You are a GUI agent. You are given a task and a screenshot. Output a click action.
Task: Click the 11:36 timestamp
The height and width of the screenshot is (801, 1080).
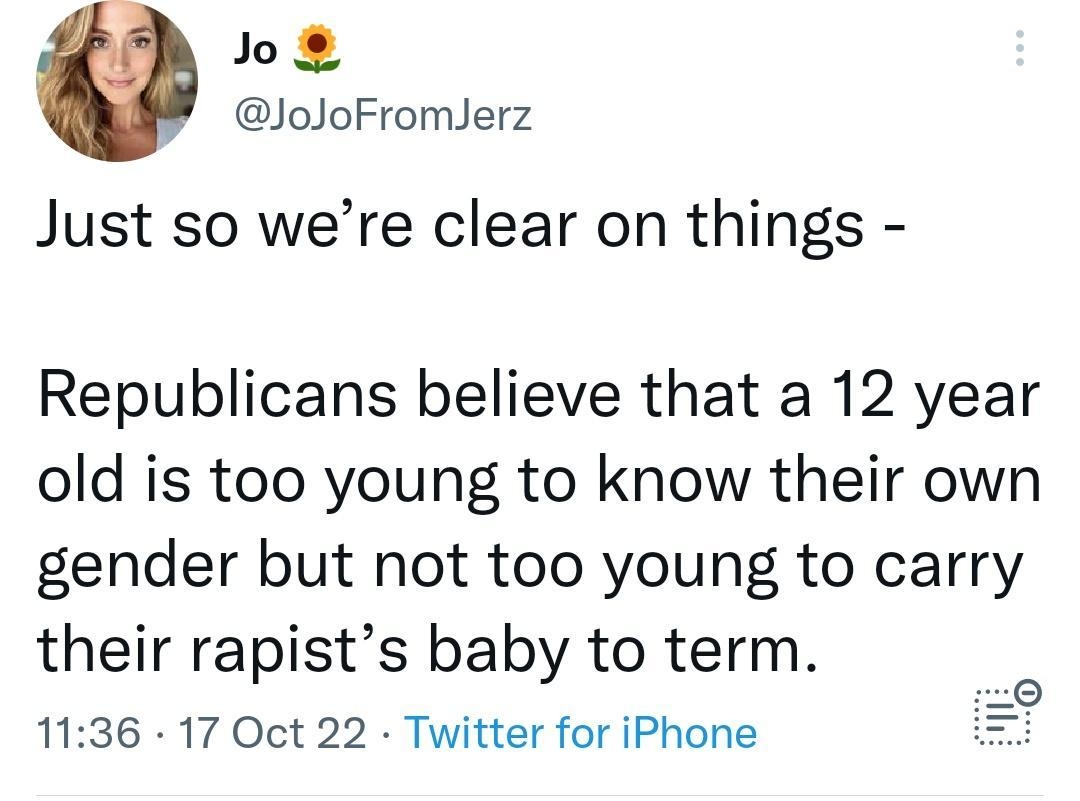[89, 733]
